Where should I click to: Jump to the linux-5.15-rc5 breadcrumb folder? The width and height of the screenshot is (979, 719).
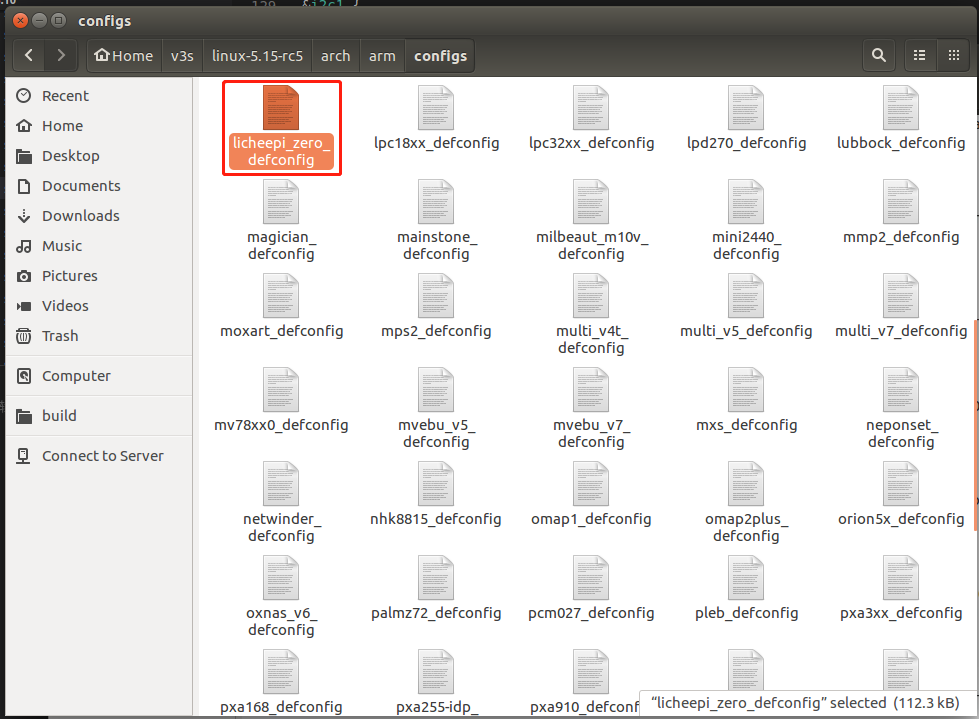[x=256, y=55]
